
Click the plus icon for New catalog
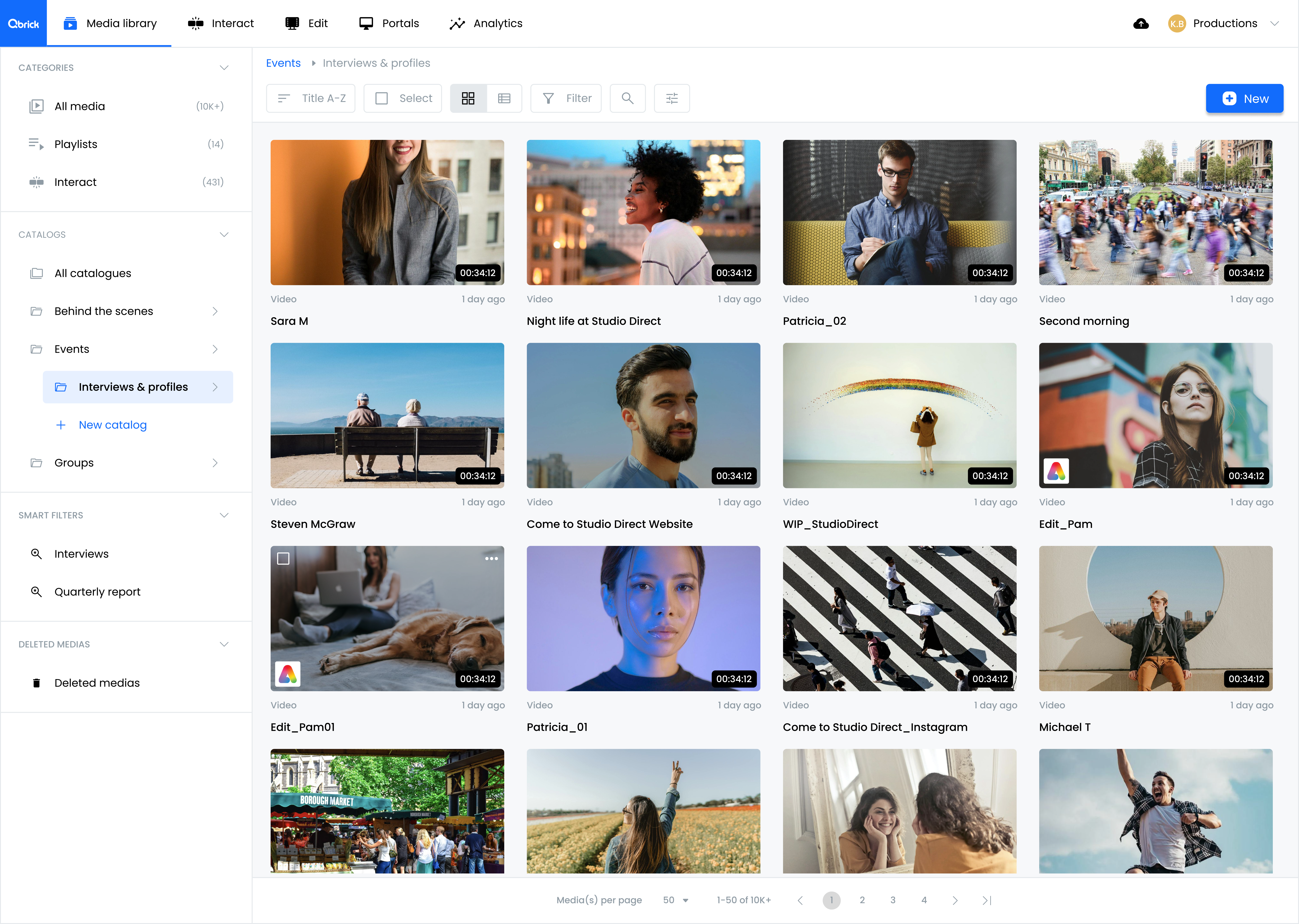pos(61,425)
